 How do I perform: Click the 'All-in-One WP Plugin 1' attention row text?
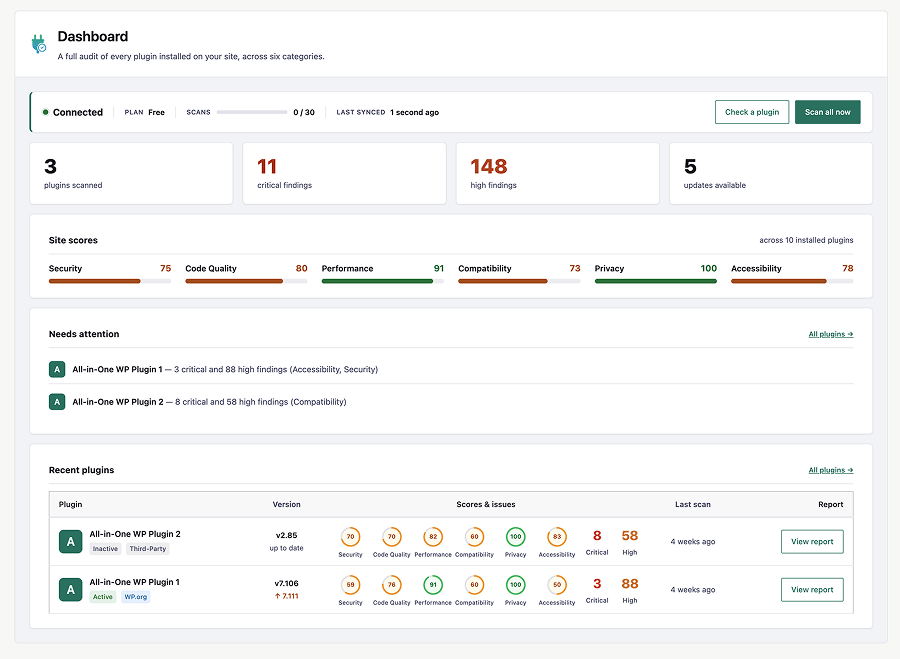coord(225,369)
